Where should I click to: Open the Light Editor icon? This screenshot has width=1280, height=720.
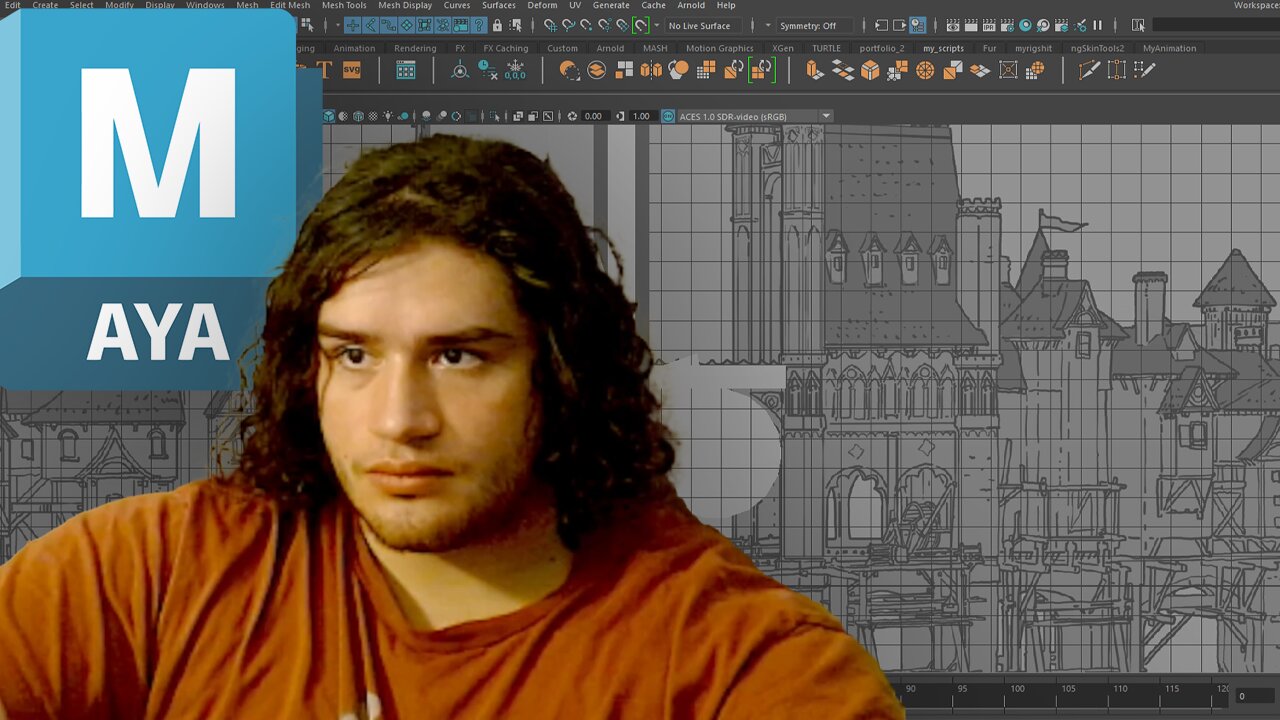point(1079,25)
